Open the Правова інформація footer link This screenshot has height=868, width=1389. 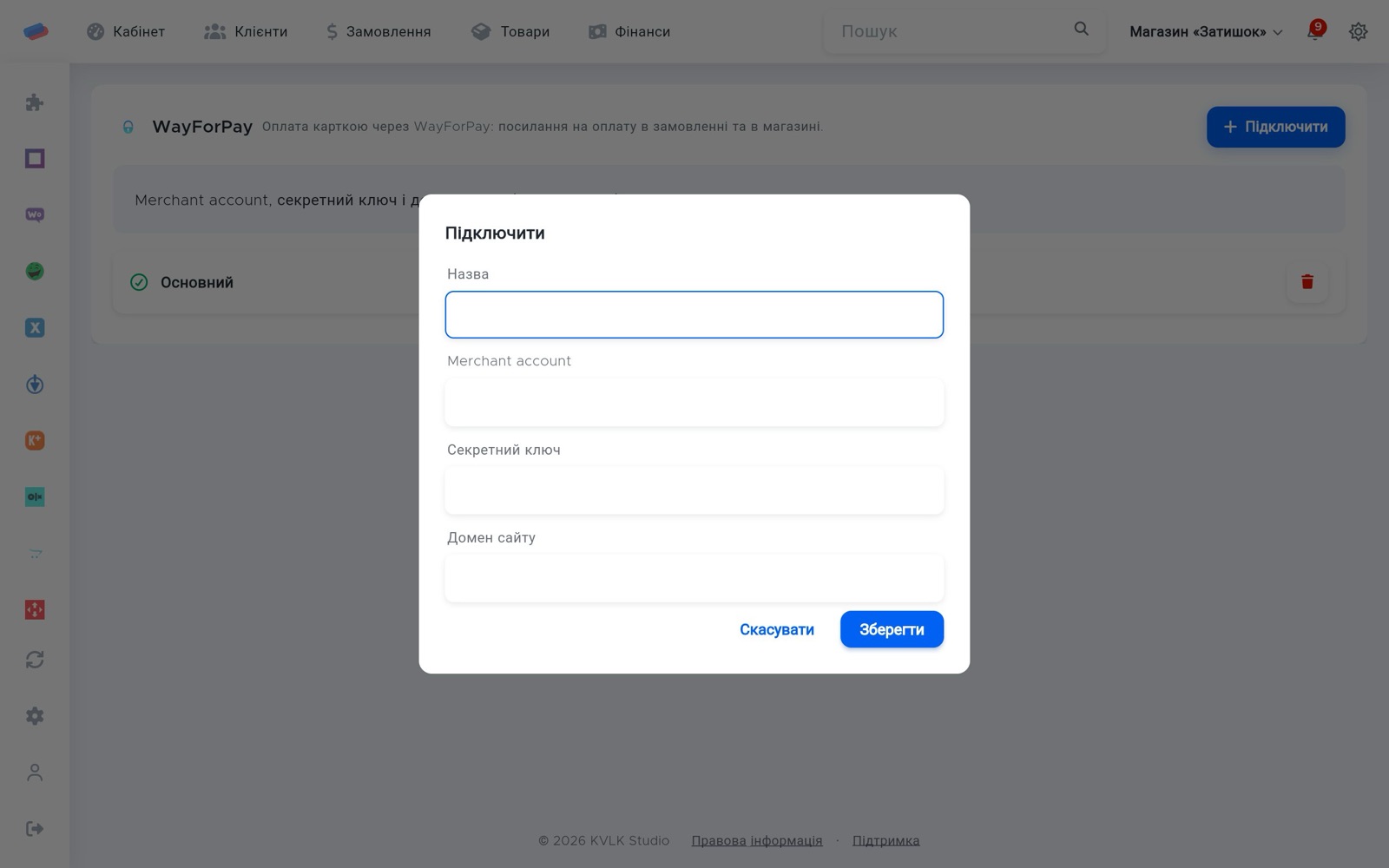(x=757, y=840)
